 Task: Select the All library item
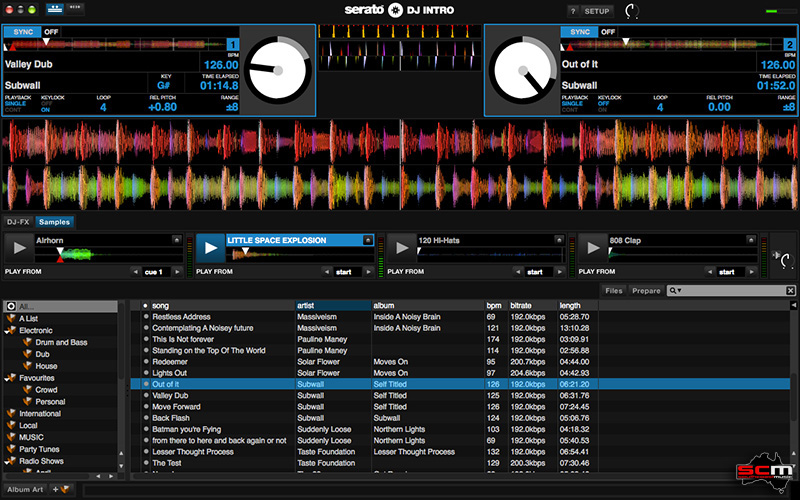60,307
